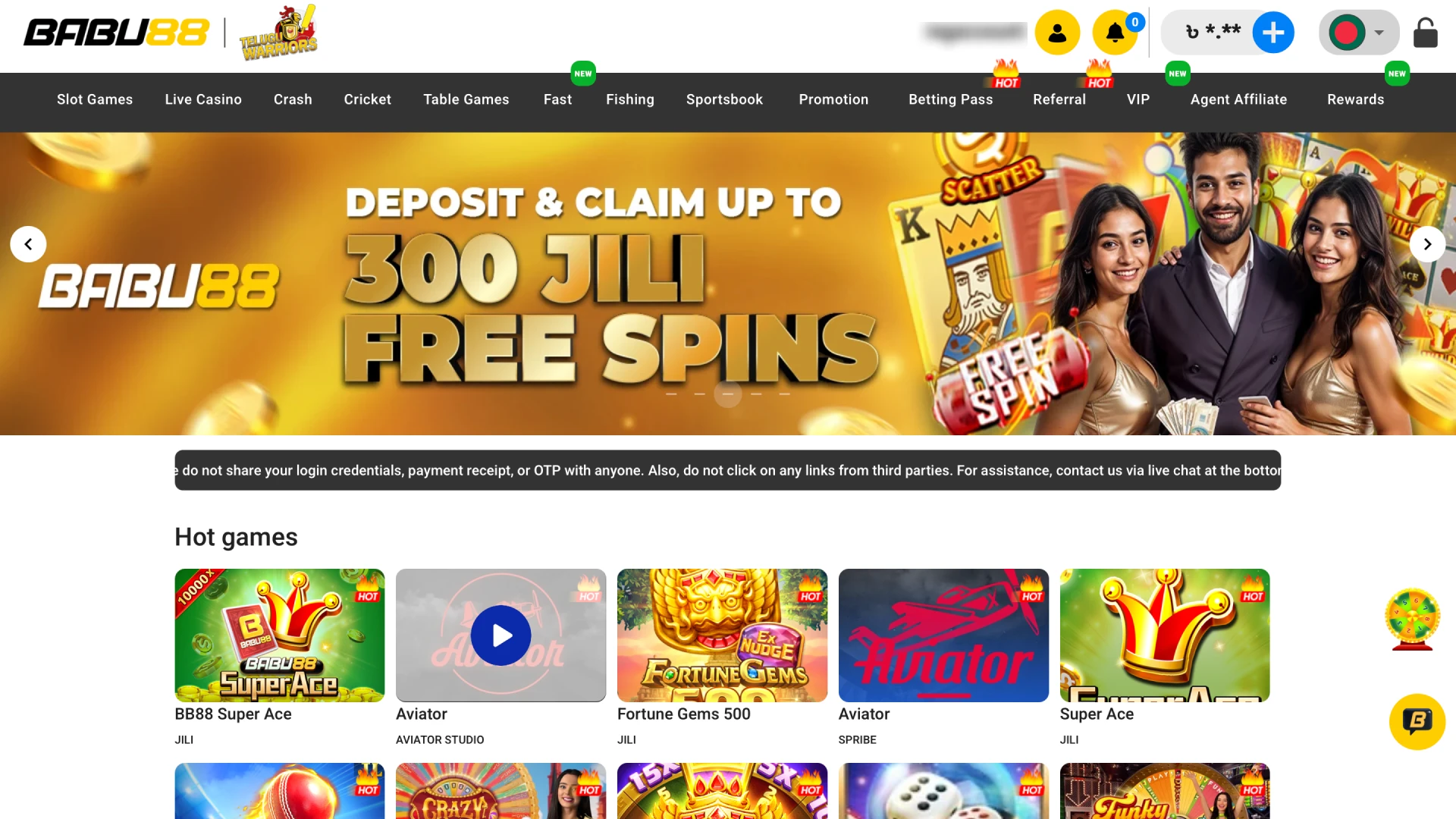Open the Live Casino menu

pyautogui.click(x=203, y=99)
